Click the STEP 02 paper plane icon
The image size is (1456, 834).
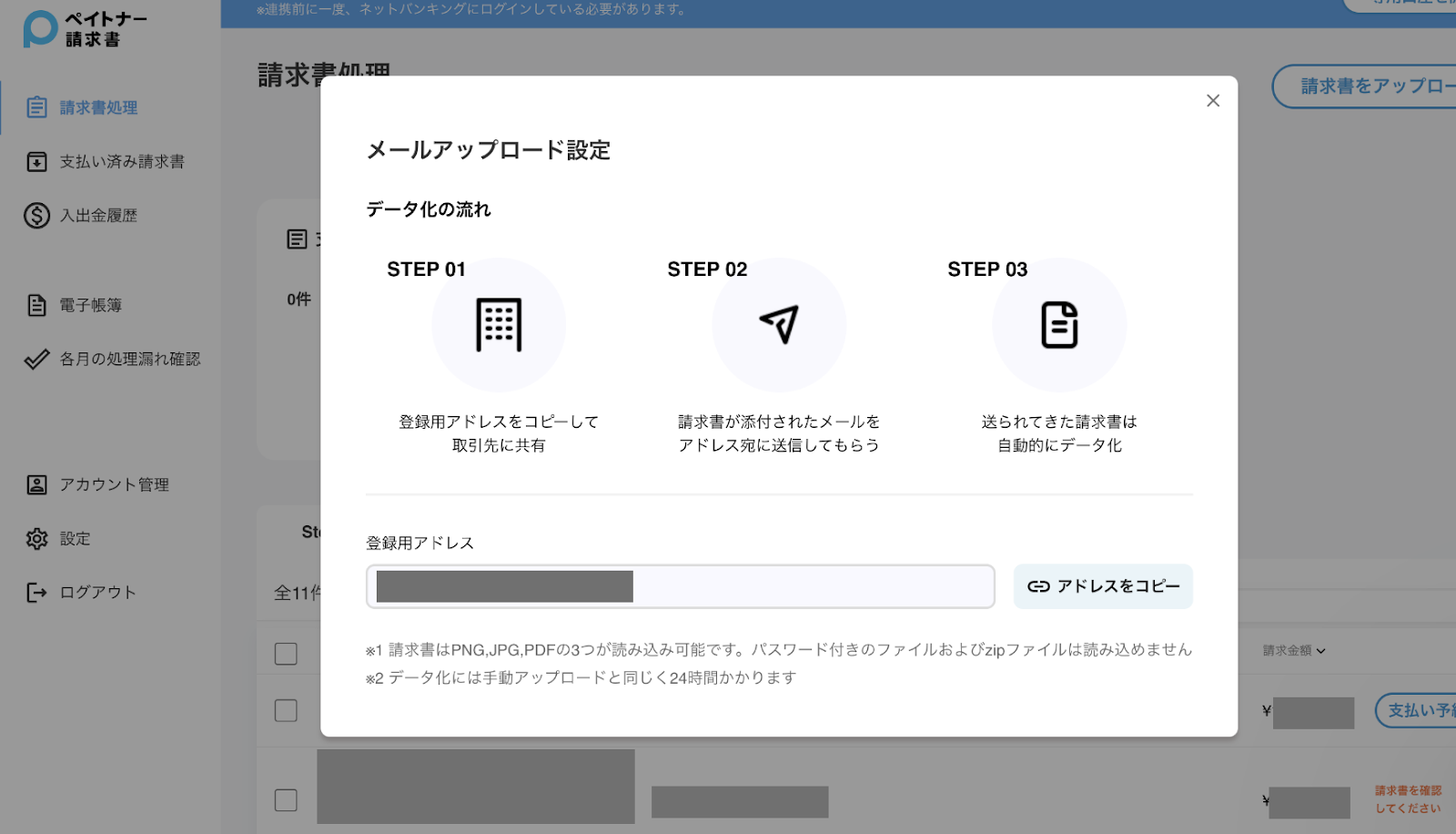point(779,324)
